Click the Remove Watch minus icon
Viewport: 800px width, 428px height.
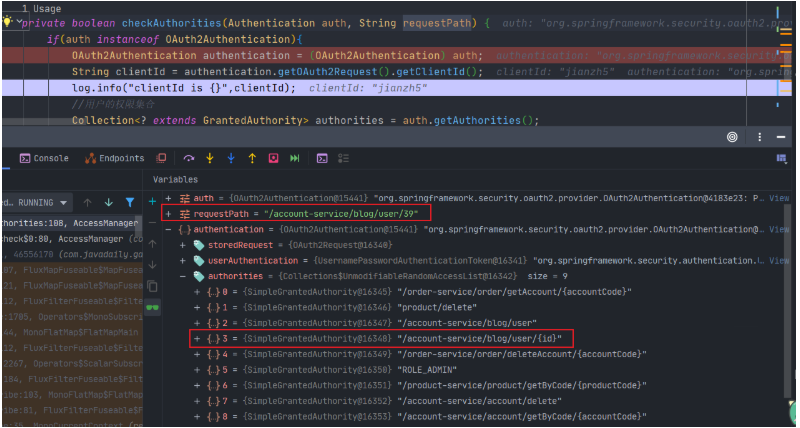tap(152, 223)
